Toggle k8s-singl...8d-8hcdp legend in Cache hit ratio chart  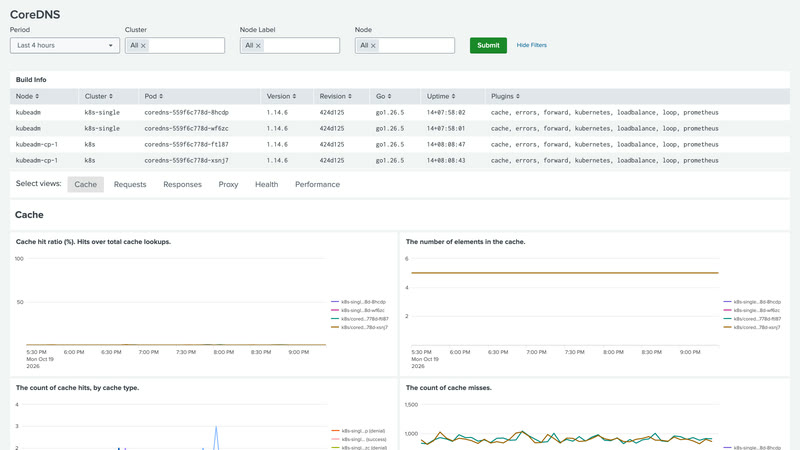[x=359, y=302]
